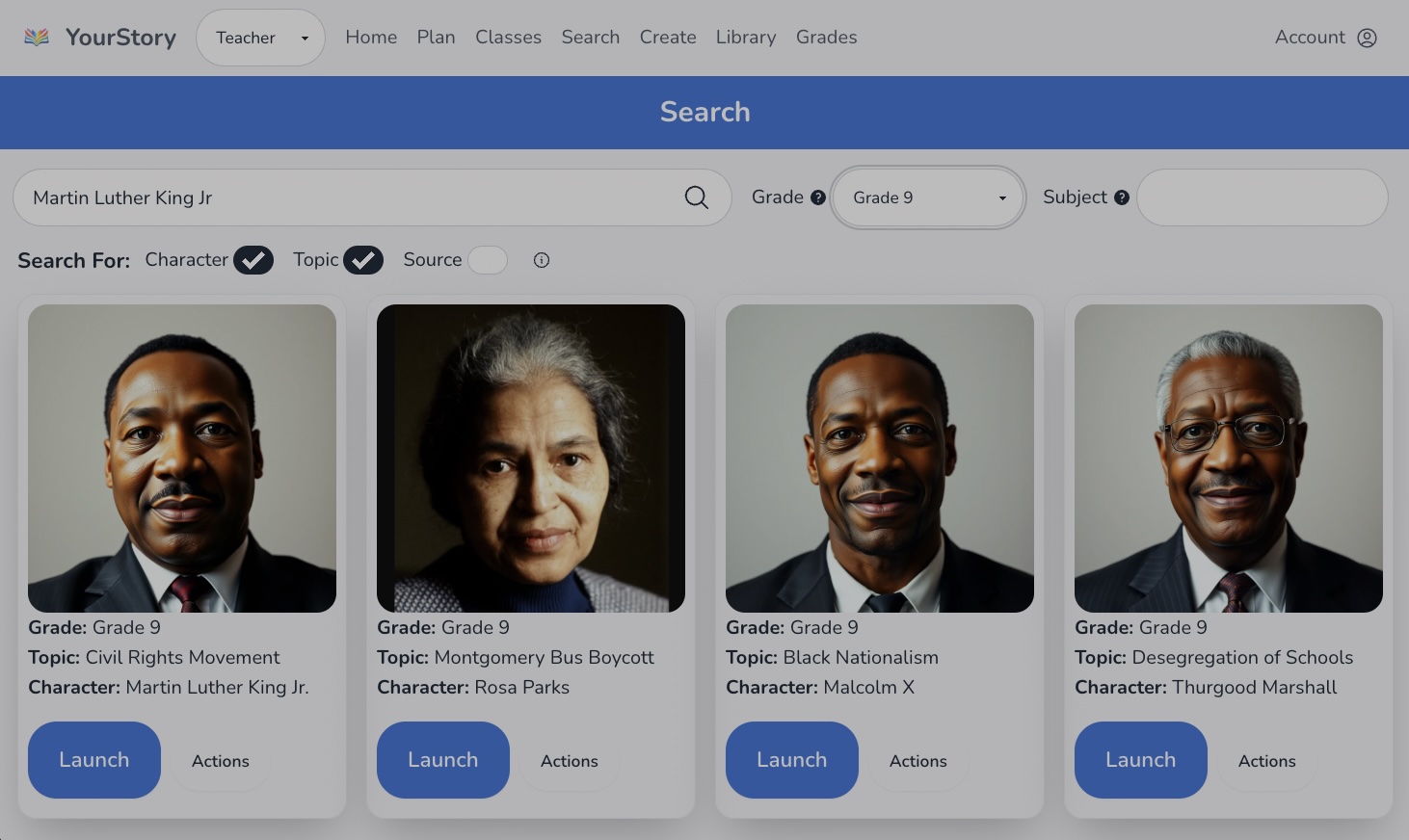Click the magnifying glass search icon
The height and width of the screenshot is (840, 1409).
pyautogui.click(x=696, y=197)
